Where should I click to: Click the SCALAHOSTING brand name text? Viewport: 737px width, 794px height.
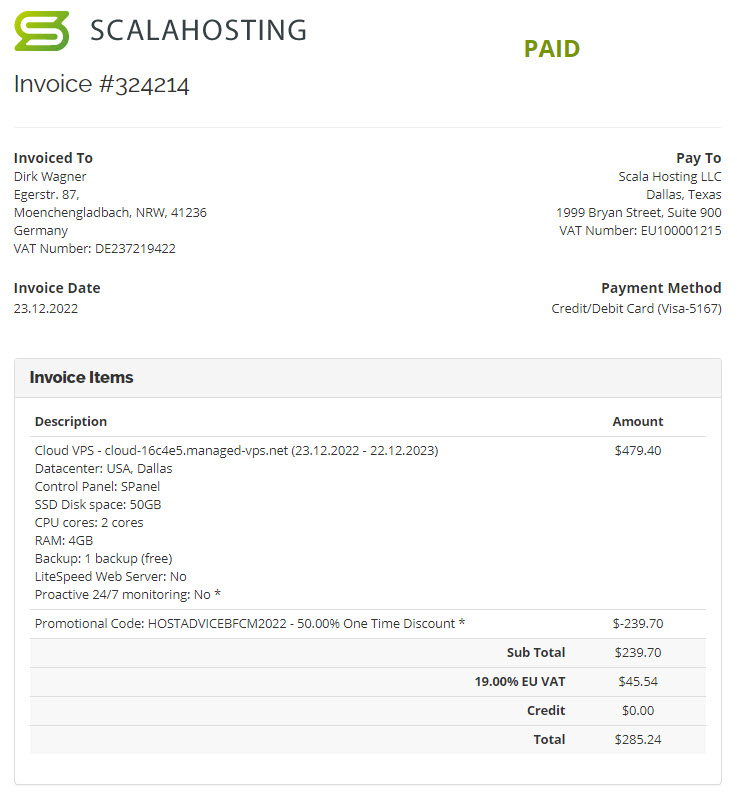pos(198,31)
